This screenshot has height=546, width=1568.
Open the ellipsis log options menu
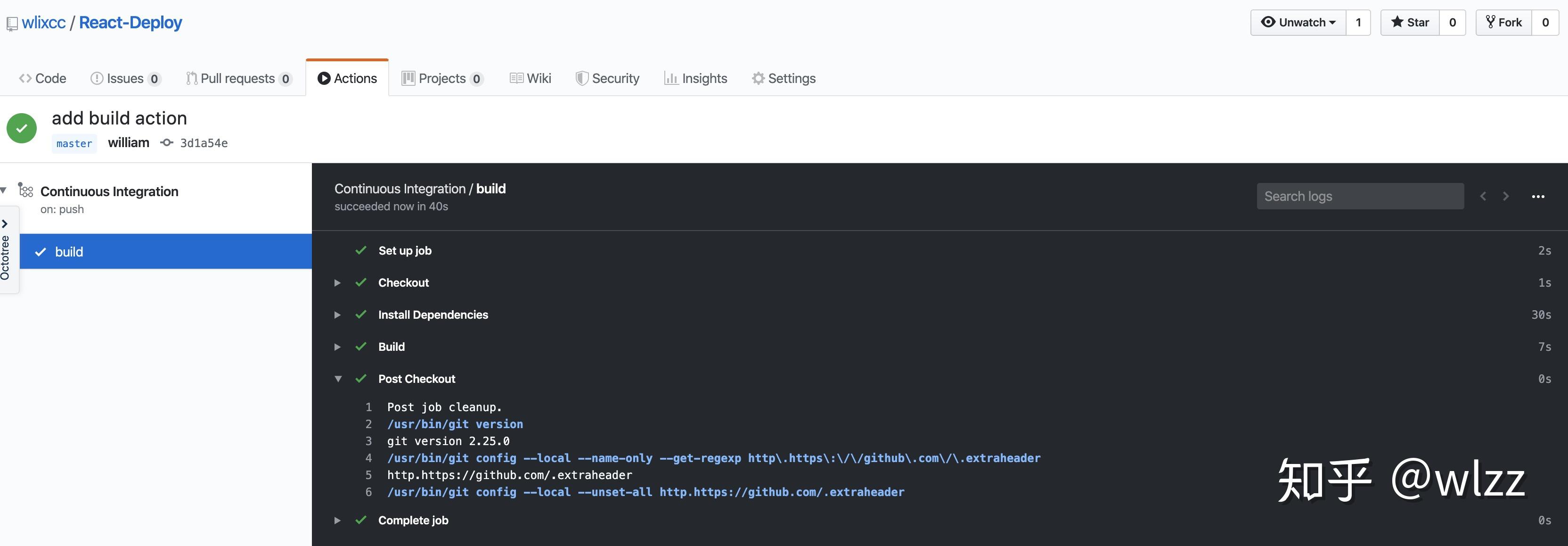tap(1539, 196)
